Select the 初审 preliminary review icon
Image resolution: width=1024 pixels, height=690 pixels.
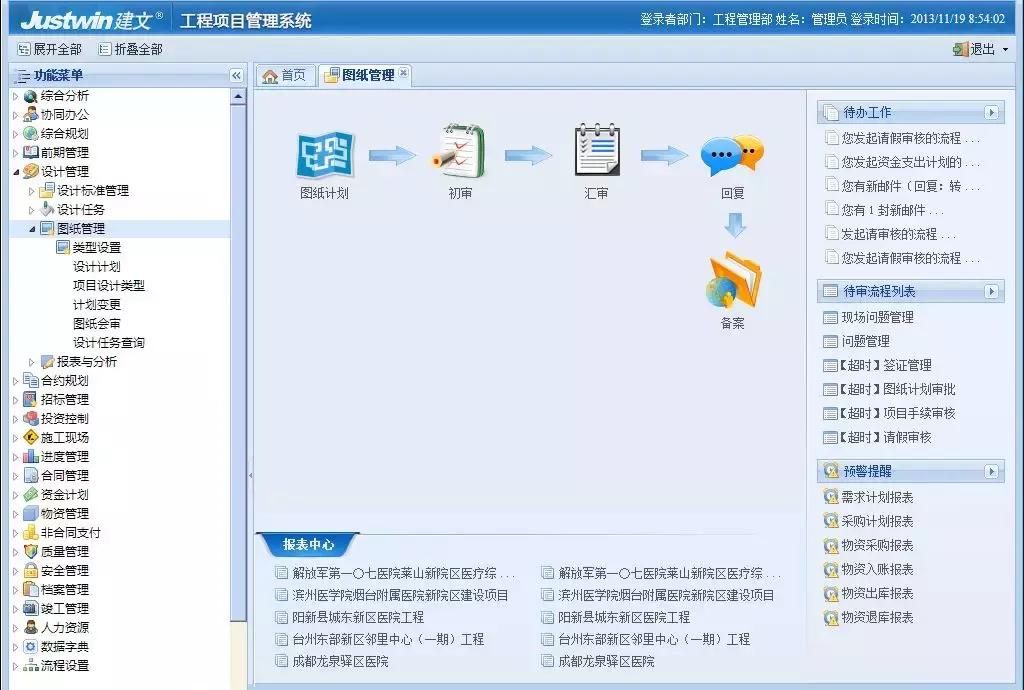click(458, 152)
